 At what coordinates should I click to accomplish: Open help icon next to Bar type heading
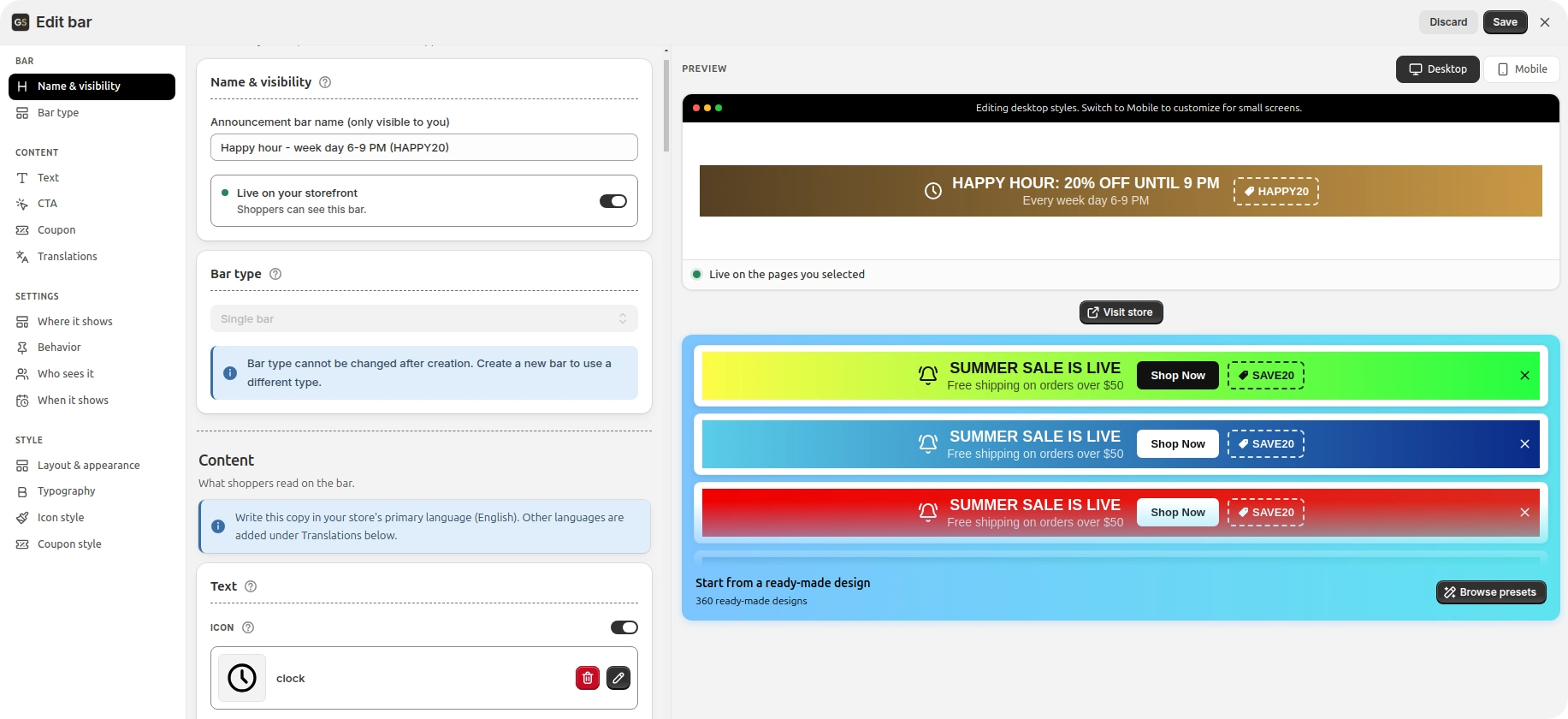[275, 274]
